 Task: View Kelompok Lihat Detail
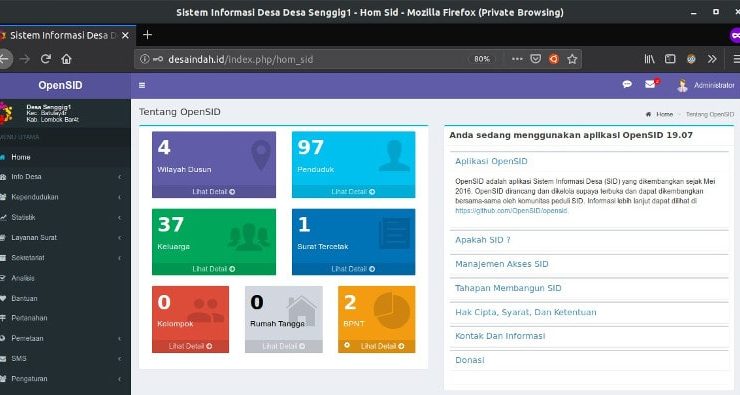190,346
